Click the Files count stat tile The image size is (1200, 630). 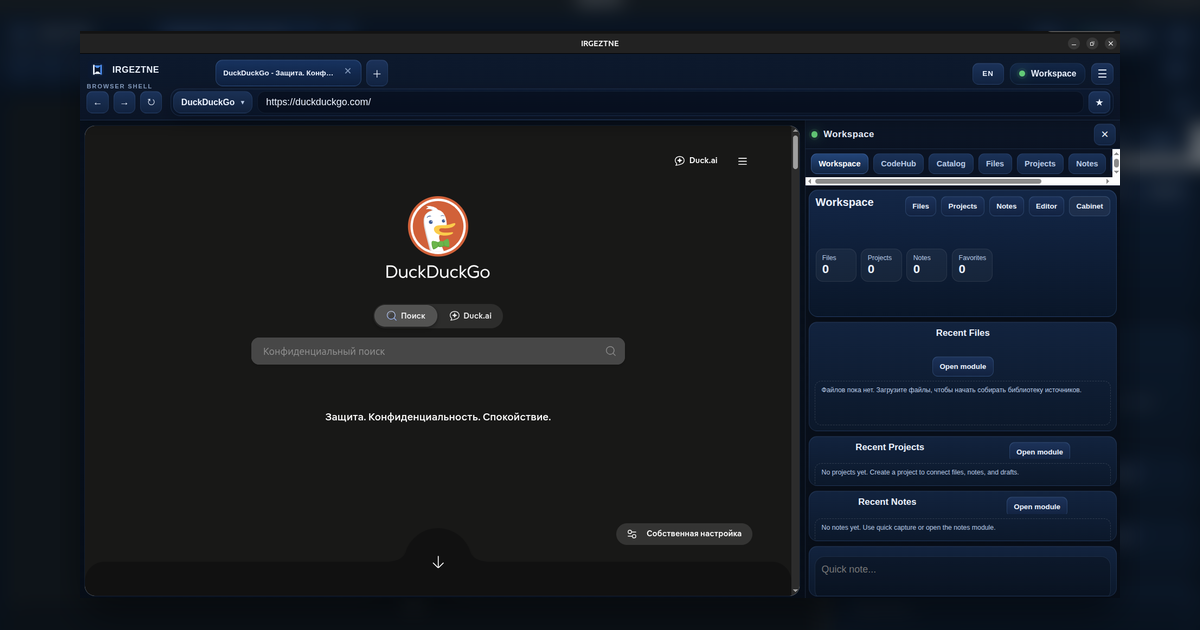[x=836, y=265]
